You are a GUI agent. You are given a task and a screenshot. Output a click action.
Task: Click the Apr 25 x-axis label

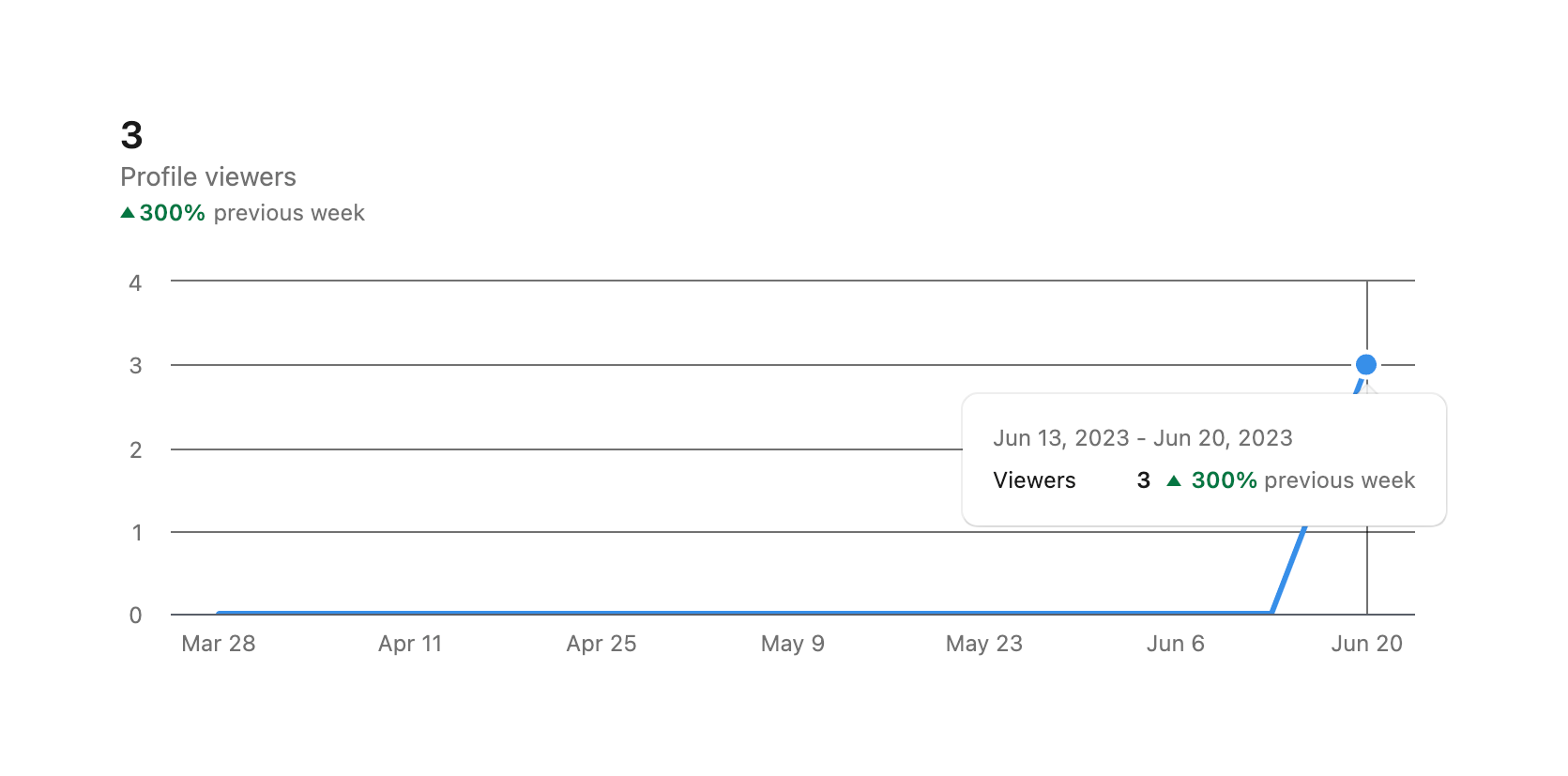(x=601, y=644)
